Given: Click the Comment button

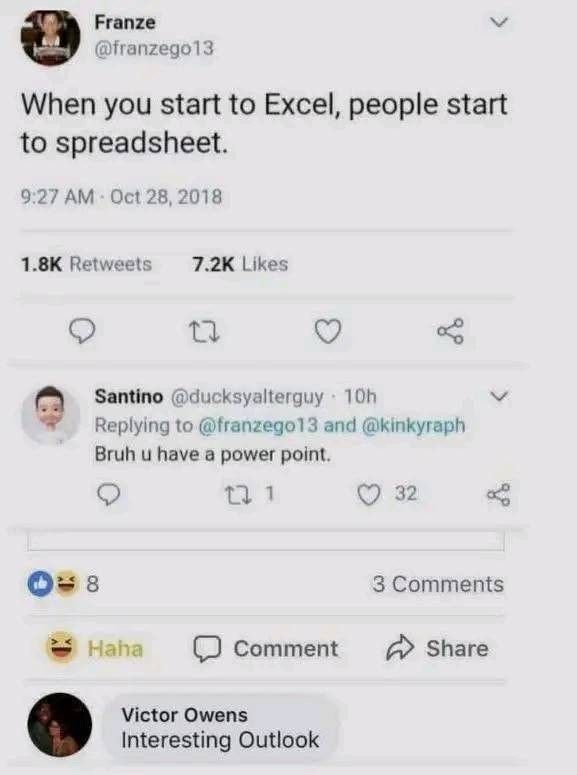Looking at the screenshot, I should click(x=266, y=648).
